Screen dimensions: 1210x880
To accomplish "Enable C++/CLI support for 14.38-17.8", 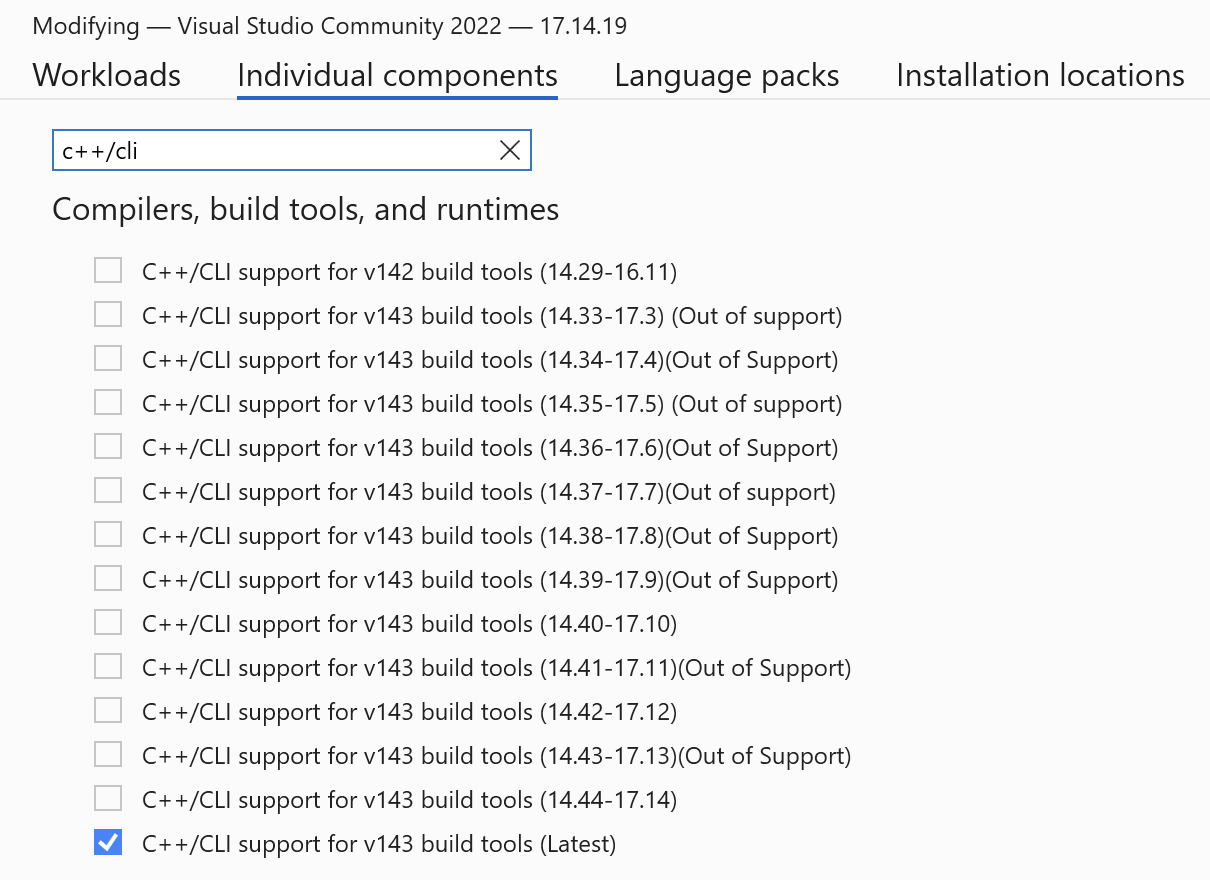I will (108, 533).
